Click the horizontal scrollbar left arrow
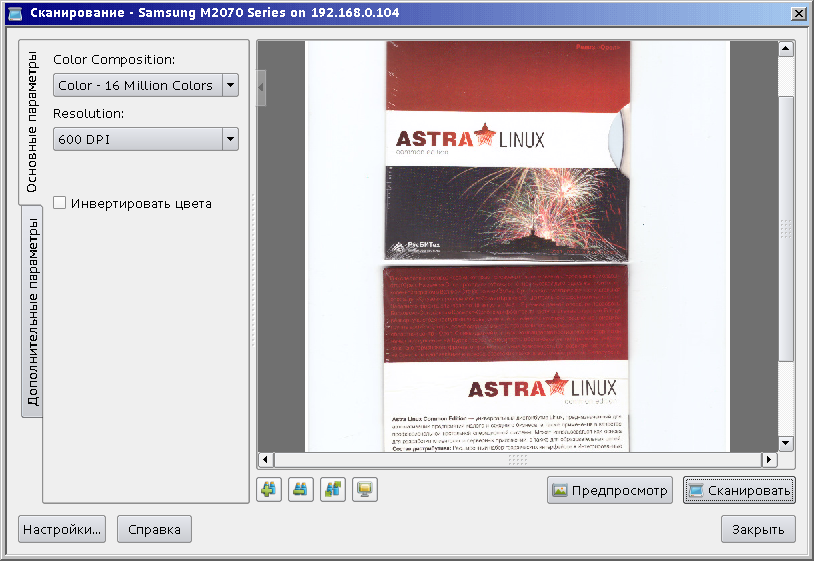This screenshot has width=814, height=561. (265, 459)
